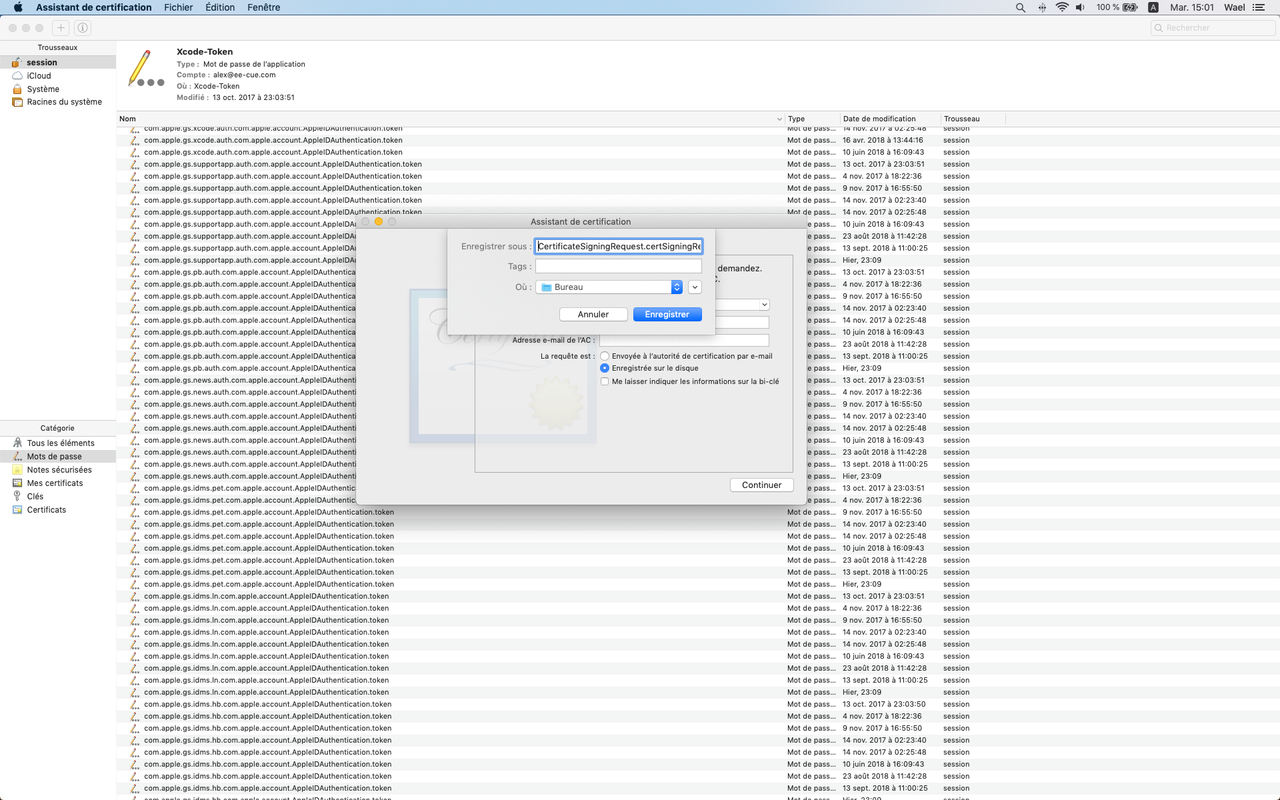Click the Enregistrer button

tap(667, 314)
